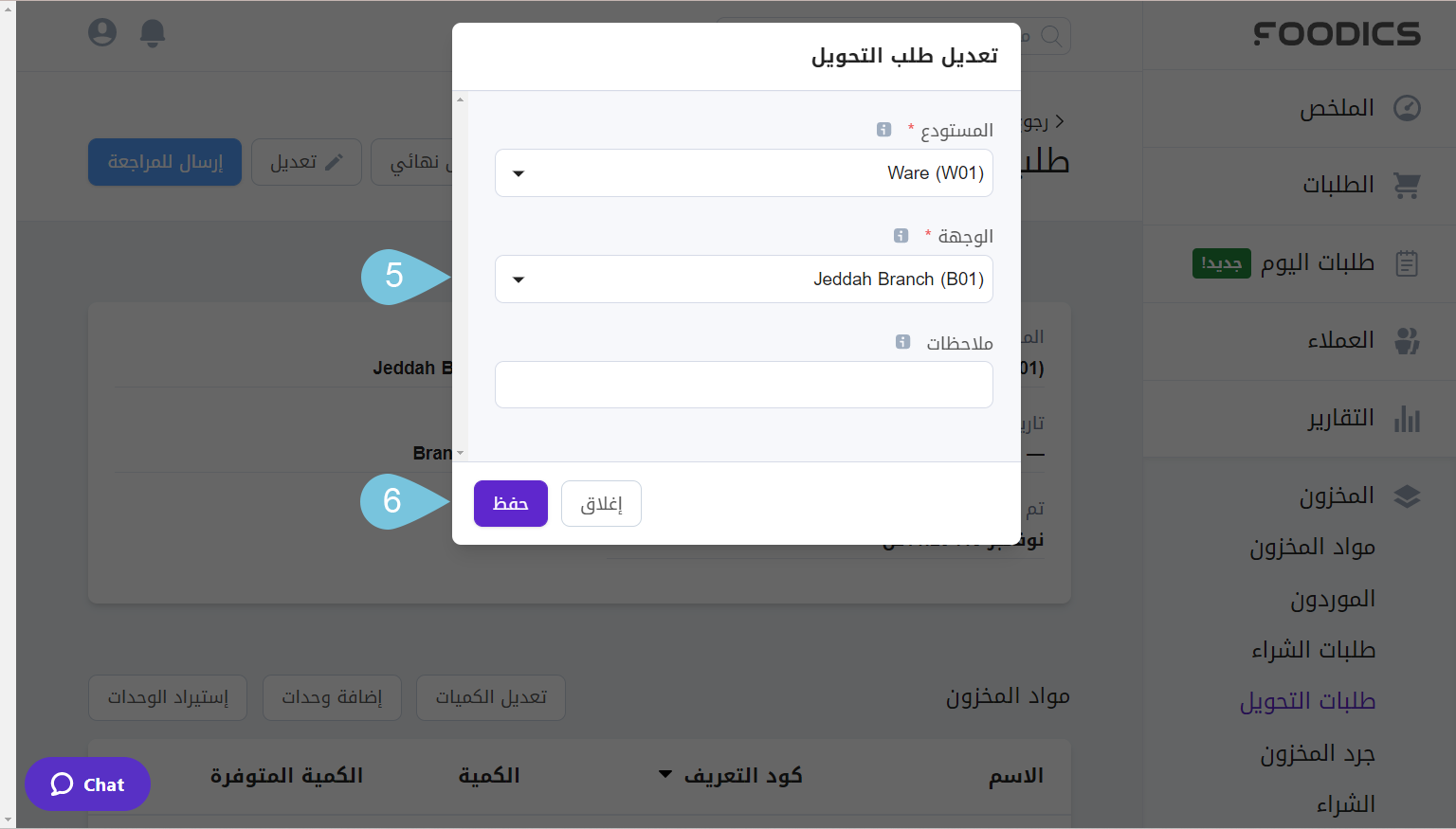The width and height of the screenshot is (1456, 829).
Task: Click the تعديل طلب التحويل dialog title
Action: click(904, 56)
